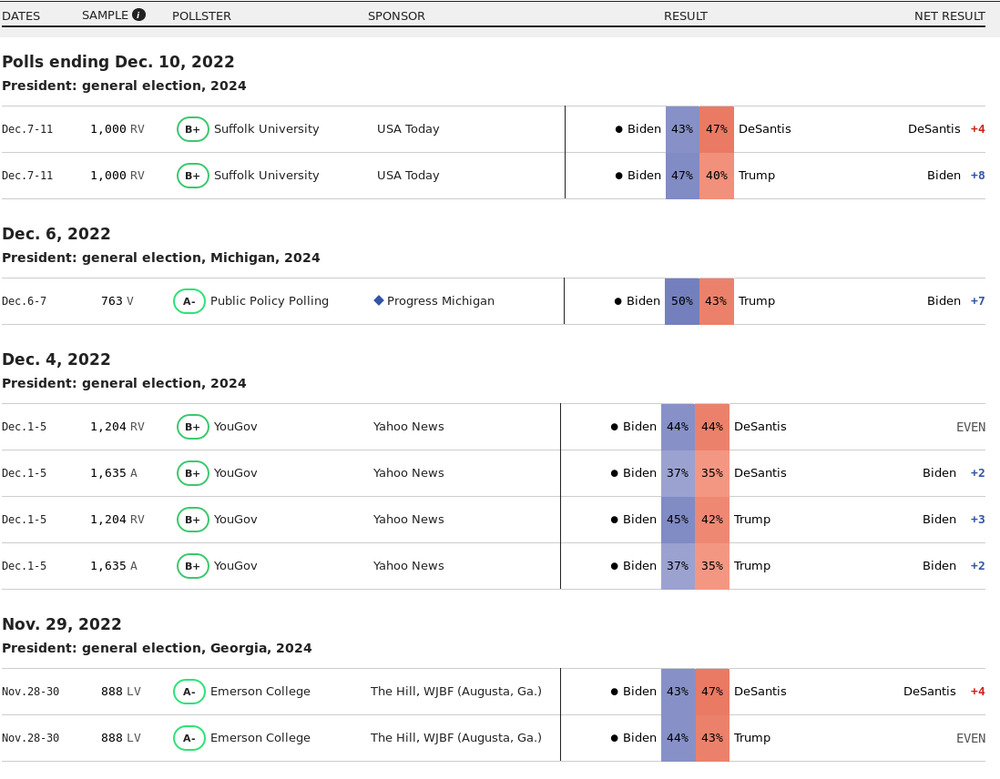Screen dimensions: 1000x779
Task: Click the info icon next to SAMPLE
Action: pos(139,15)
